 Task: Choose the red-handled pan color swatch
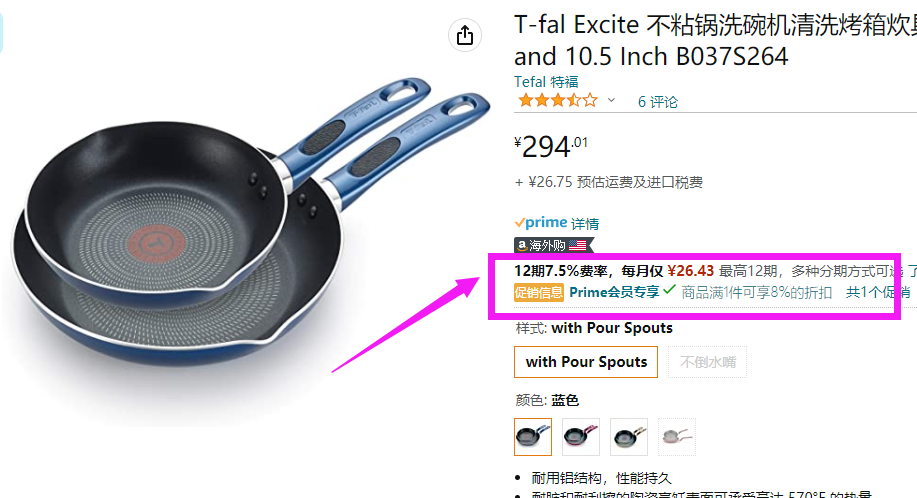[581, 437]
